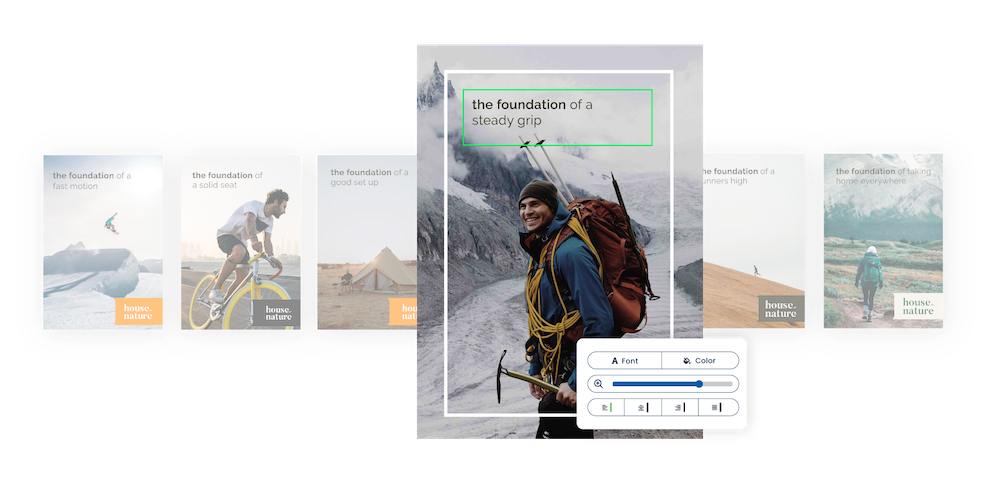
Task: Select the left align text icon
Action: point(606,407)
